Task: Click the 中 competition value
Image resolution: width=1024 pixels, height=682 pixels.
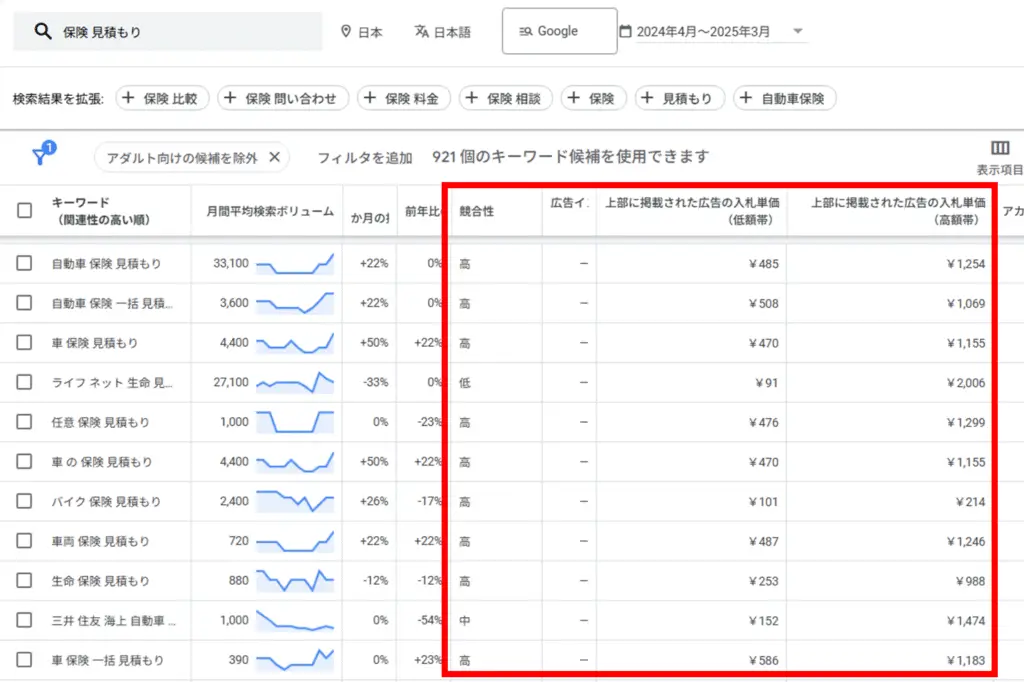Action: click(x=464, y=621)
